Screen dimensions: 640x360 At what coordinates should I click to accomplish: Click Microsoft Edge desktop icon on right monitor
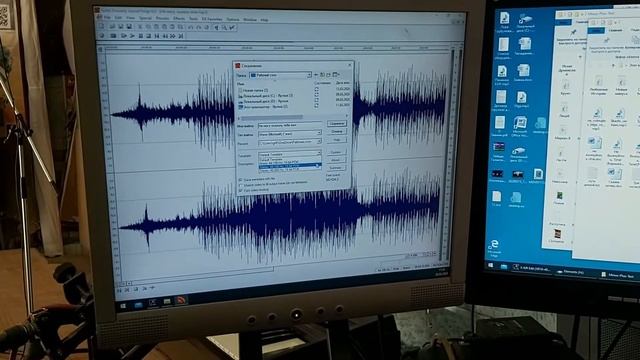pyautogui.click(x=494, y=247)
